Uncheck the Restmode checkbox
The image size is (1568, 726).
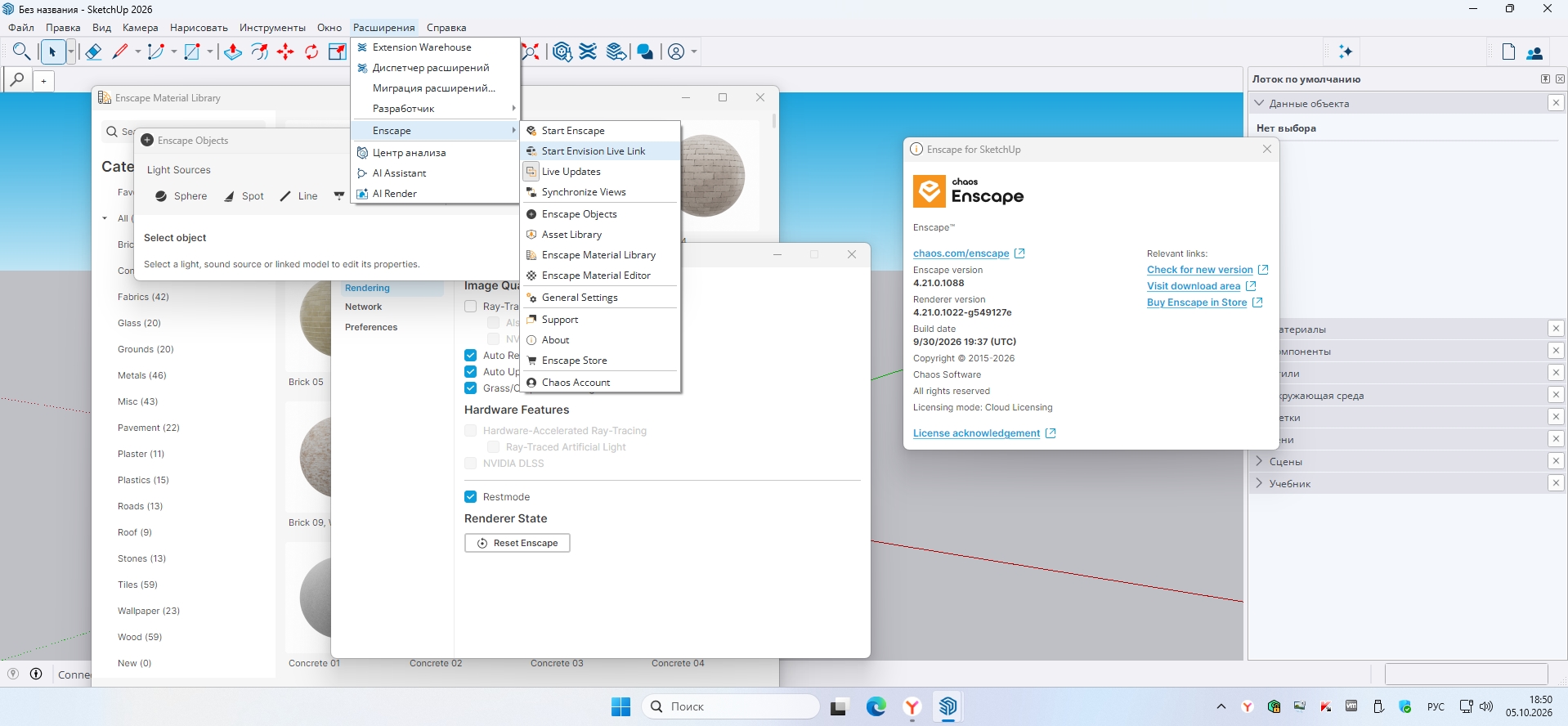(471, 497)
